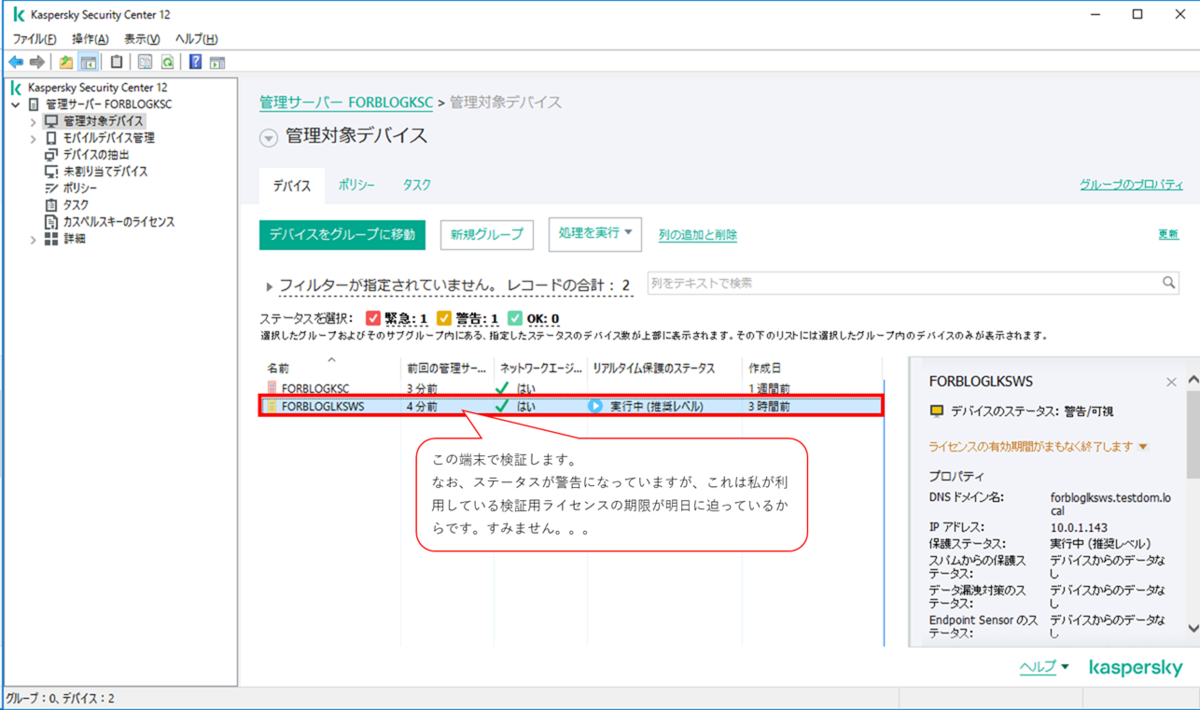The height and width of the screenshot is (710, 1200).
Task: Click the blue running status icon for FORBLOGLKSWS
Action: click(x=596, y=407)
